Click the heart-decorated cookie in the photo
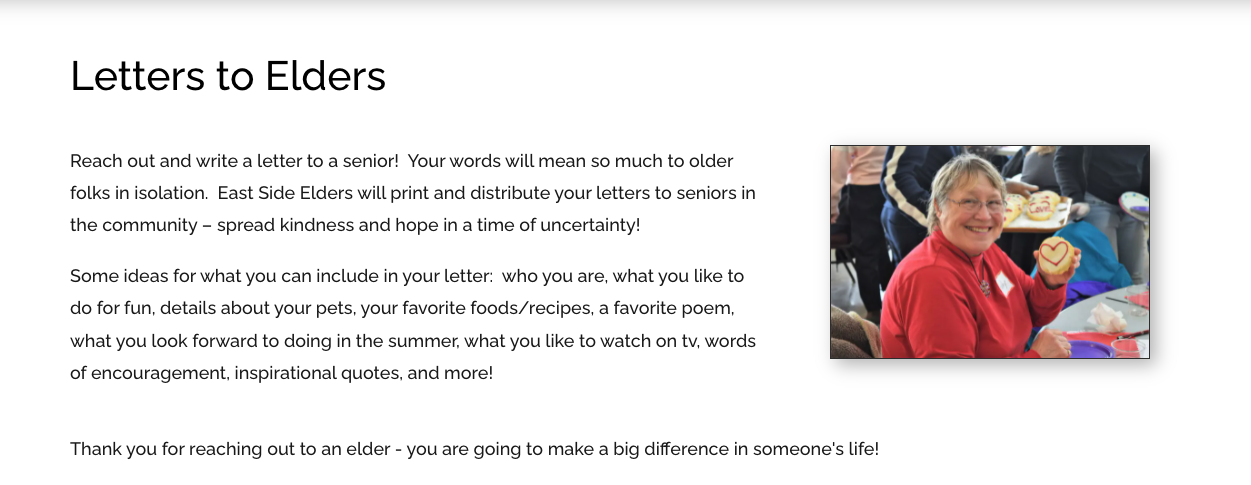Viewport: 1251px width, 485px height. [1055, 257]
